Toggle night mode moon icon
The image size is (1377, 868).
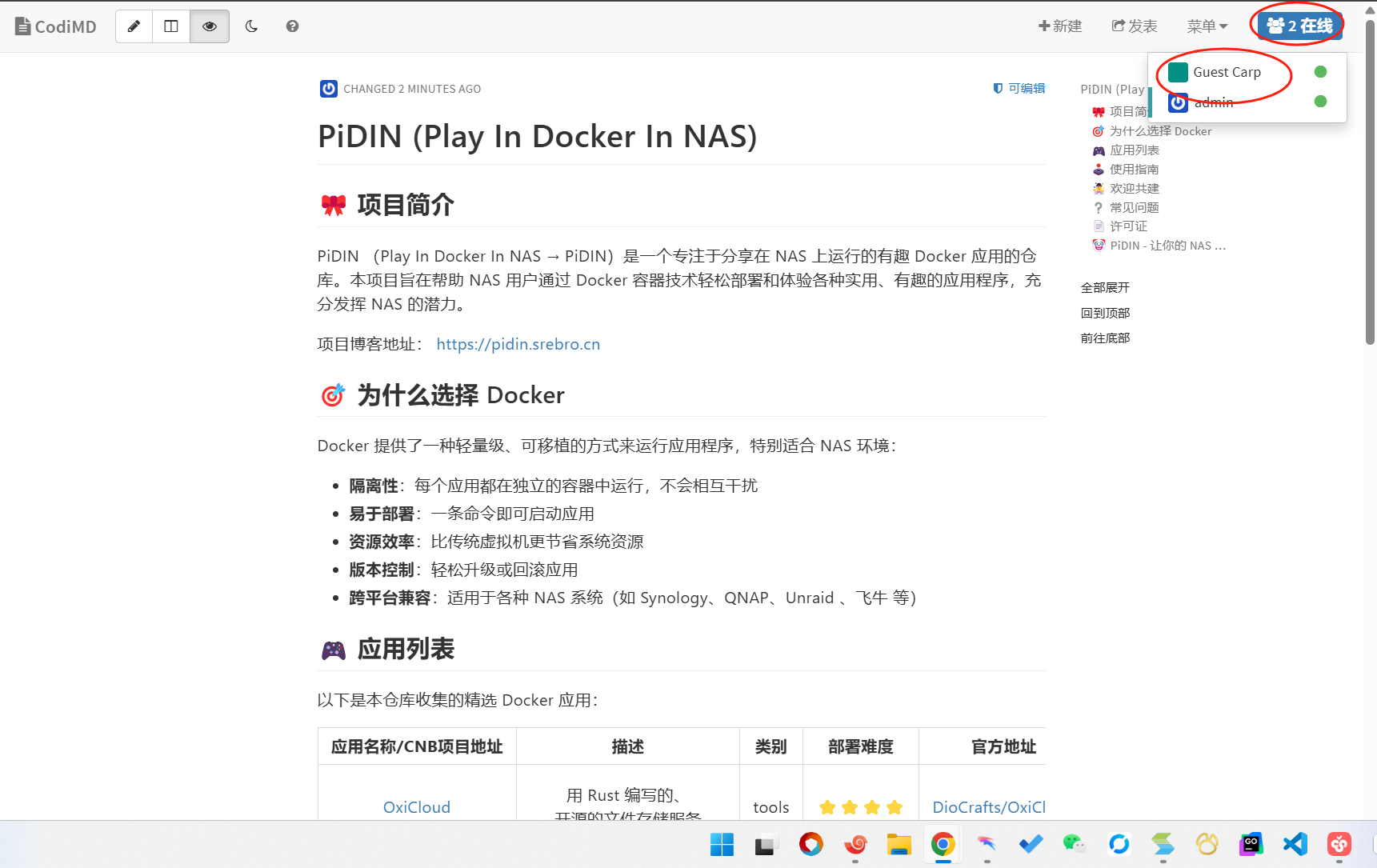tap(251, 26)
